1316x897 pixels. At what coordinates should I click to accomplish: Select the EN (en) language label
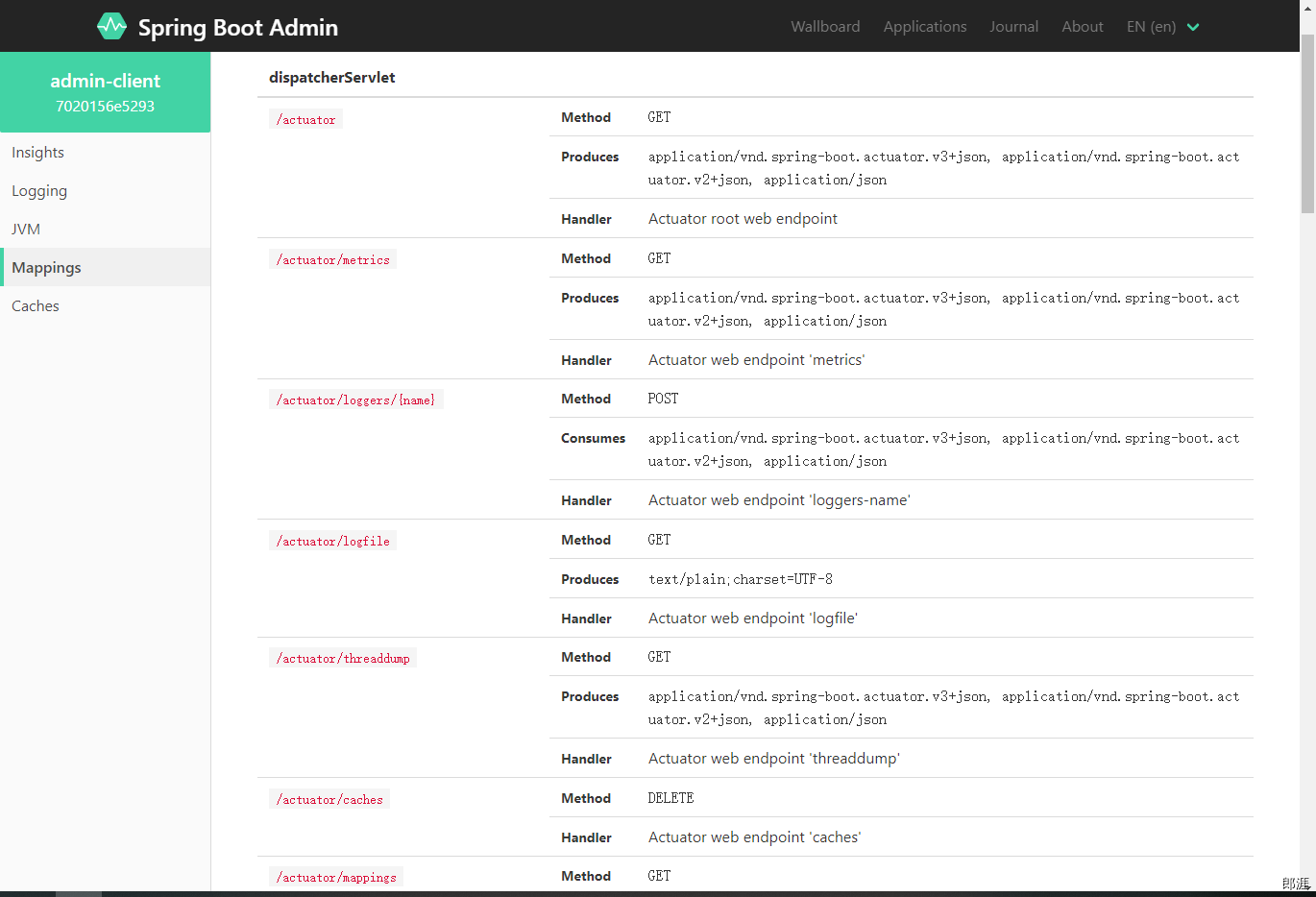click(1151, 27)
